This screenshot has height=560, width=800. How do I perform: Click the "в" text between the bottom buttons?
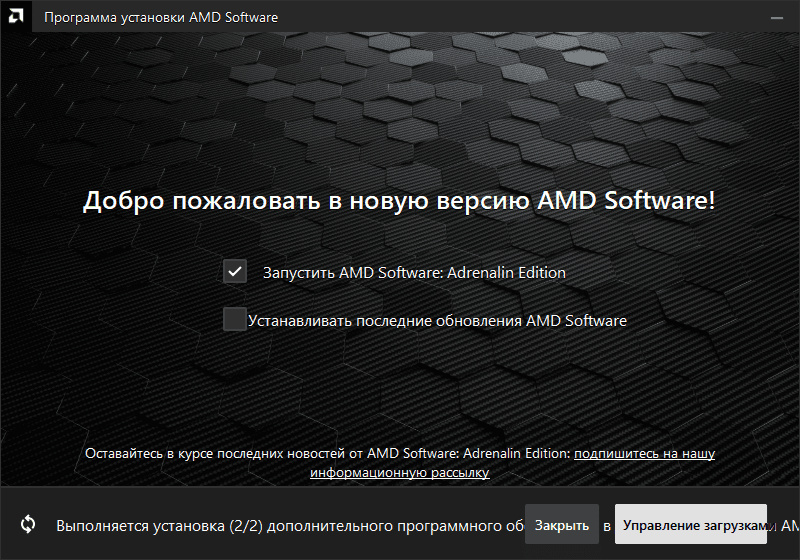(x=607, y=525)
